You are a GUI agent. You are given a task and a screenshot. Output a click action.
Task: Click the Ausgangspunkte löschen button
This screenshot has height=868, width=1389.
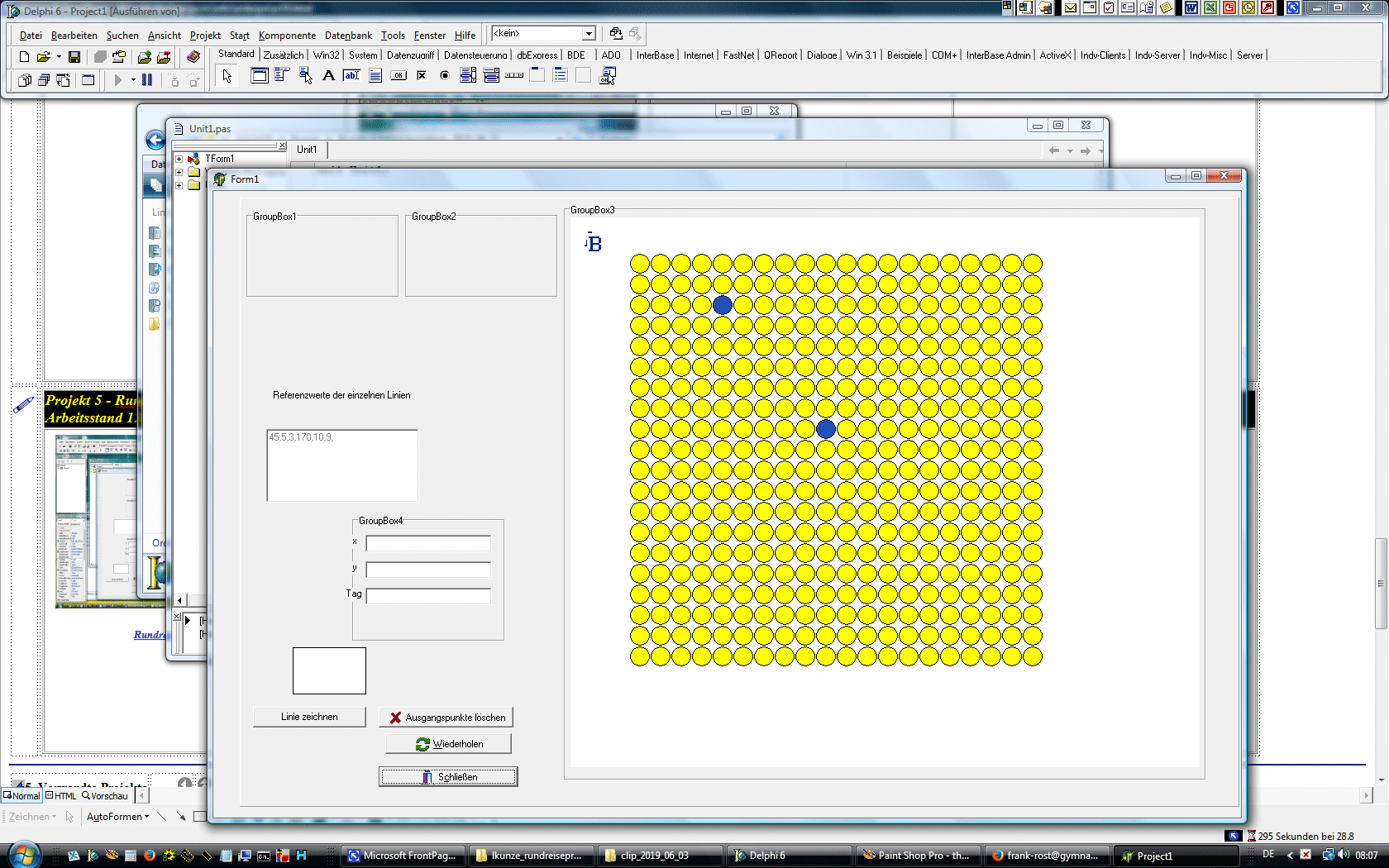(x=446, y=718)
